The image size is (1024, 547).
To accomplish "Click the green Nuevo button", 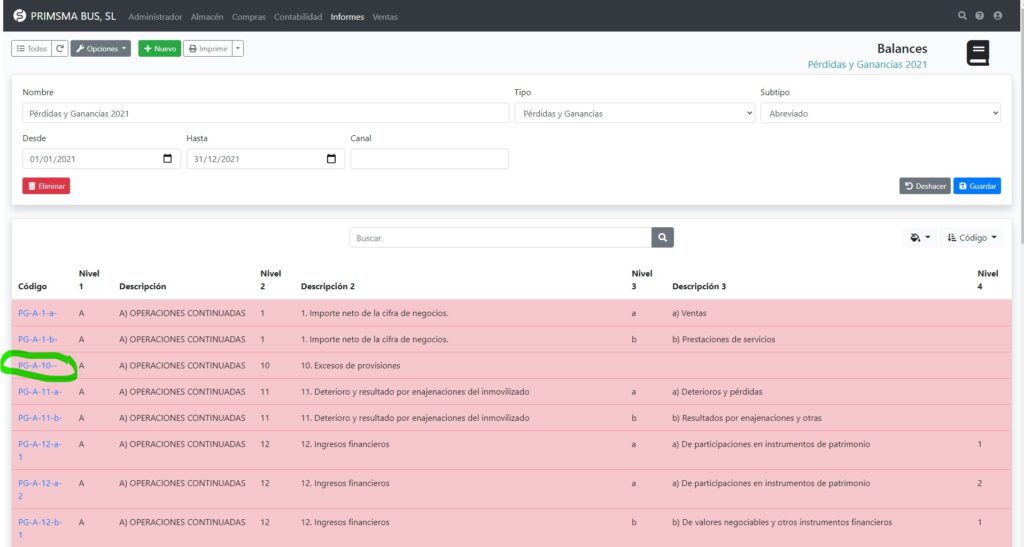I will [159, 48].
